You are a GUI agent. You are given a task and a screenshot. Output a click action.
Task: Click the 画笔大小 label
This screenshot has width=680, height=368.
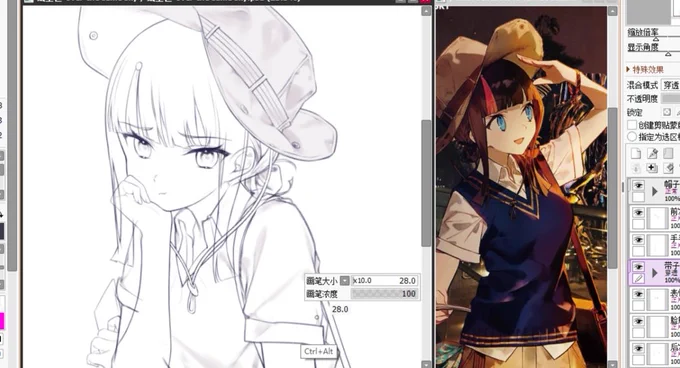click(322, 281)
